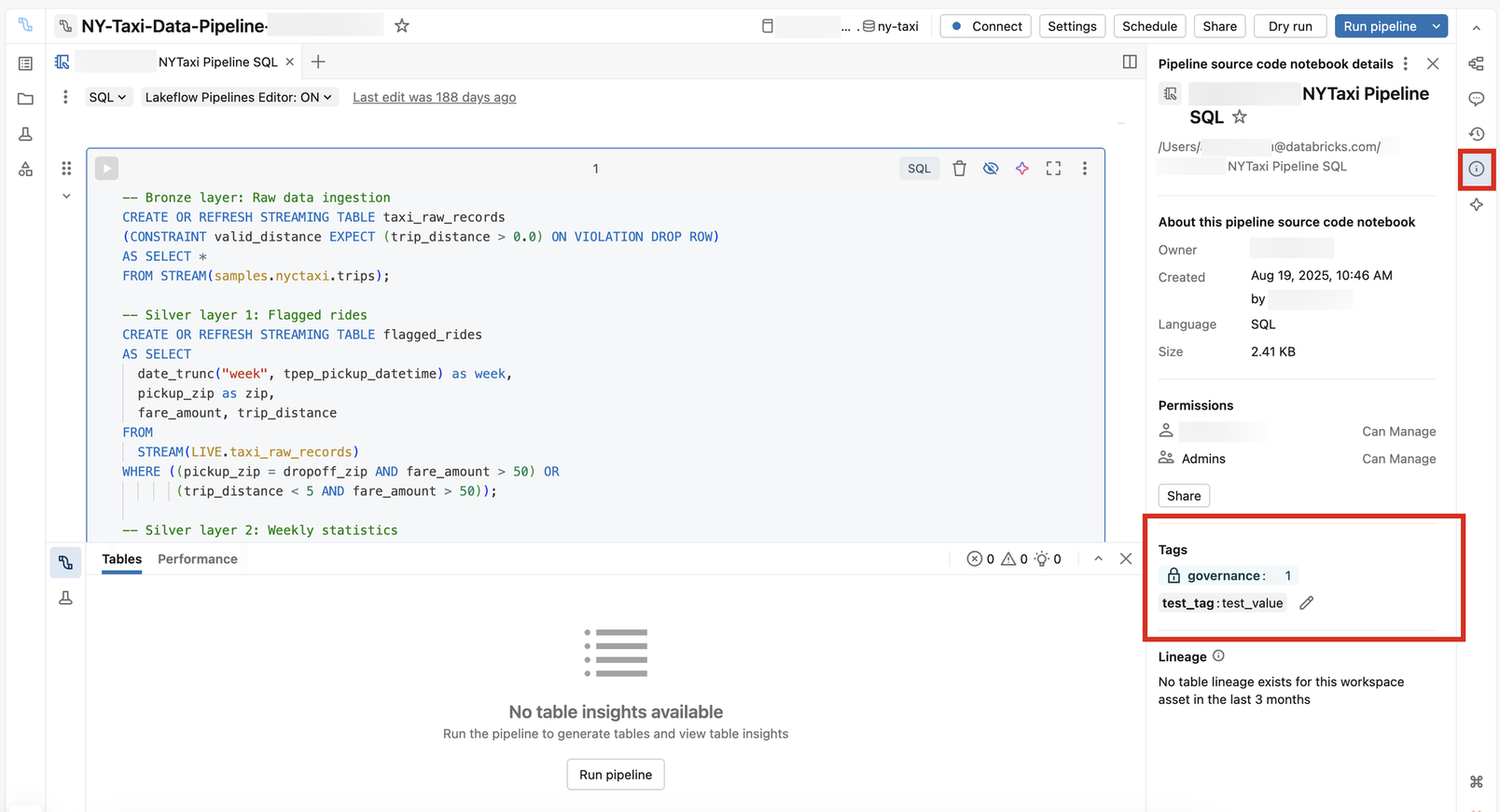The height and width of the screenshot is (812, 1500).
Task: Switch to the Performance tab
Action: [198, 559]
